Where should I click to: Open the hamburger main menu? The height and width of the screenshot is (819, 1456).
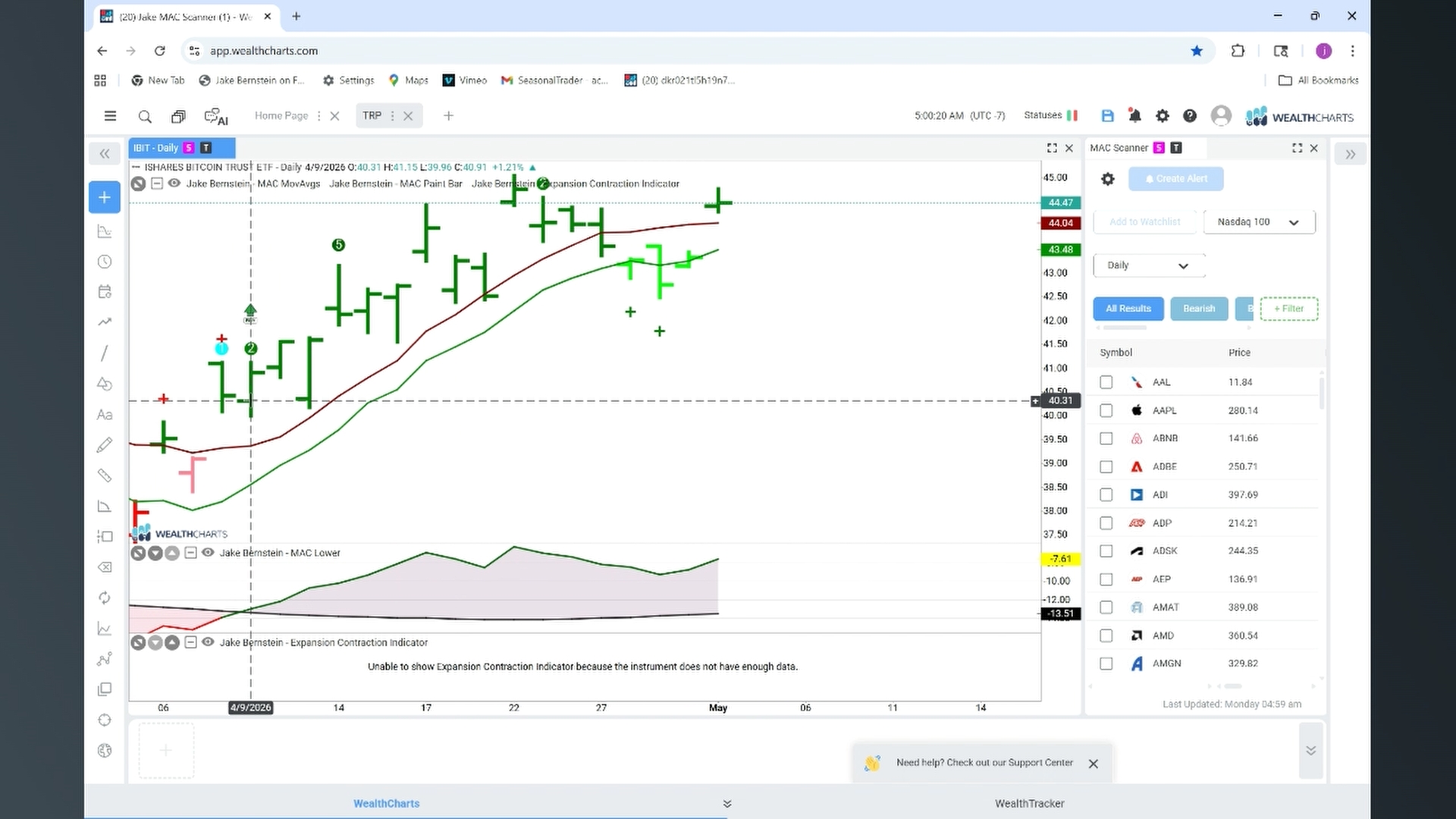coord(110,116)
